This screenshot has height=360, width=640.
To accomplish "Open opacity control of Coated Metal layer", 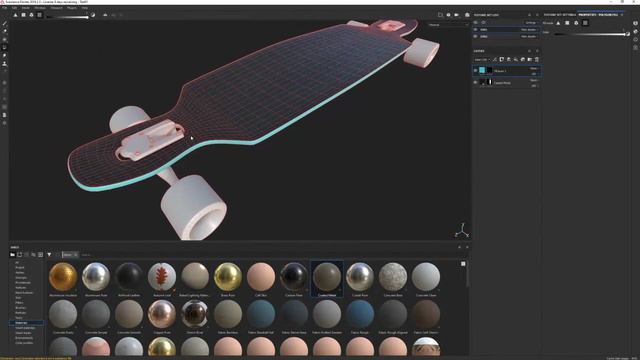I will coord(534,85).
